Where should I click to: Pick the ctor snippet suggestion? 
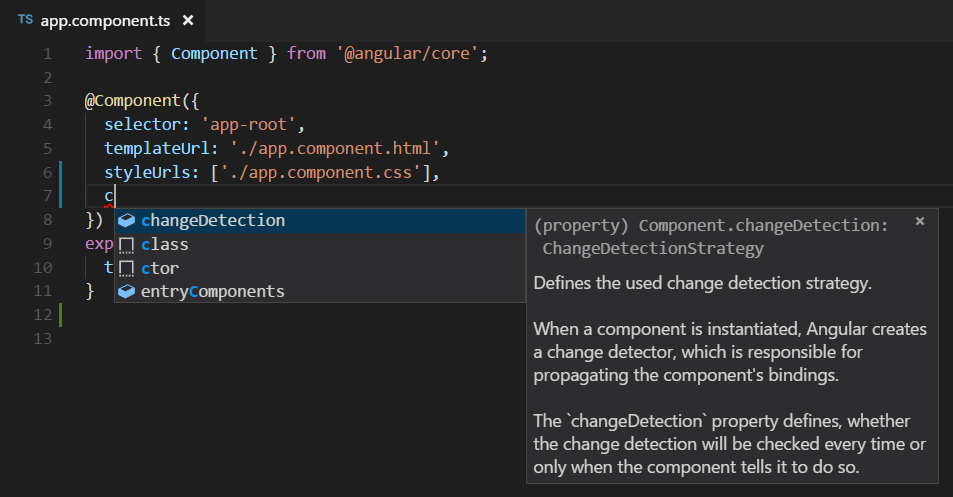[160, 268]
